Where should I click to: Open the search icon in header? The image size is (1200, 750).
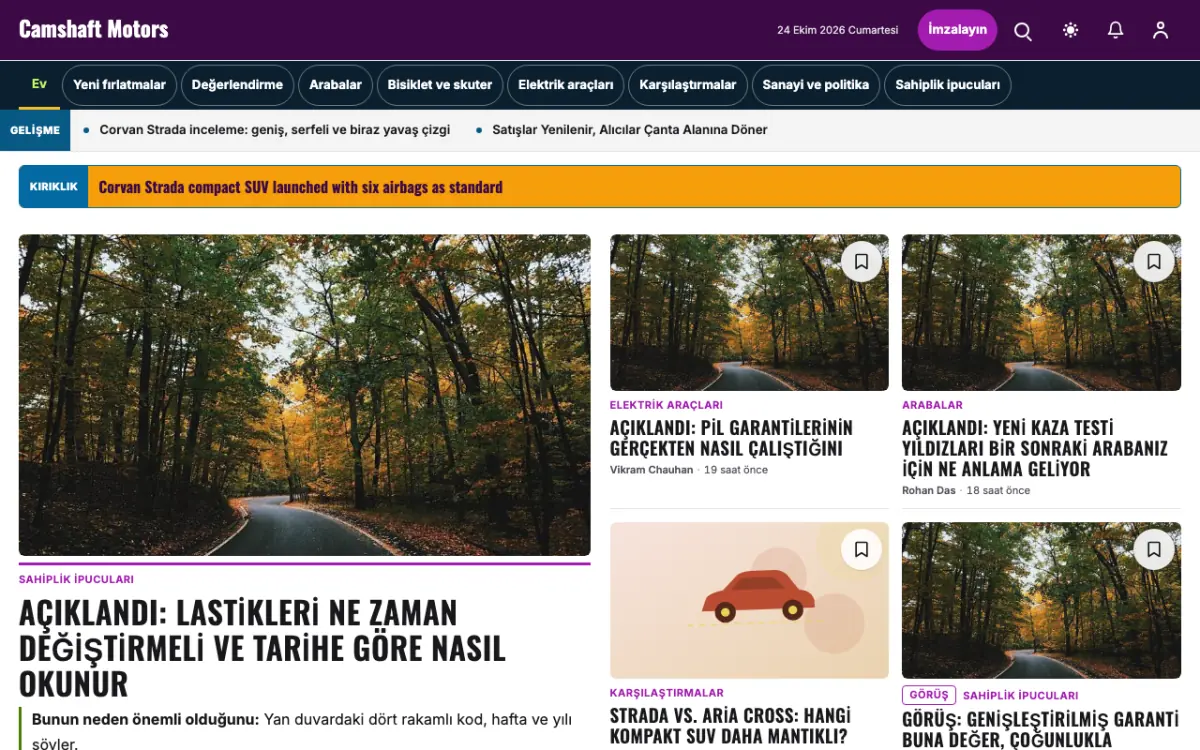(1023, 30)
